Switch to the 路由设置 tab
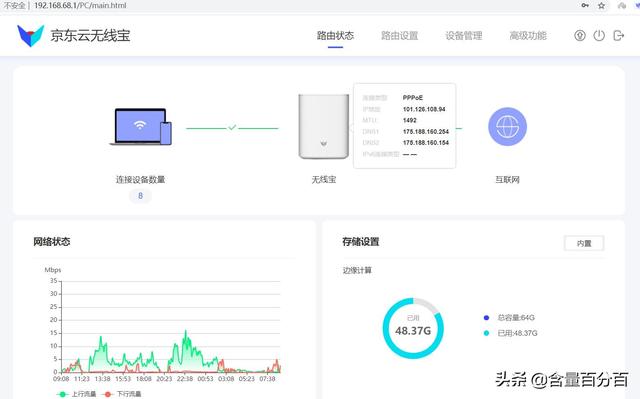 click(x=400, y=36)
